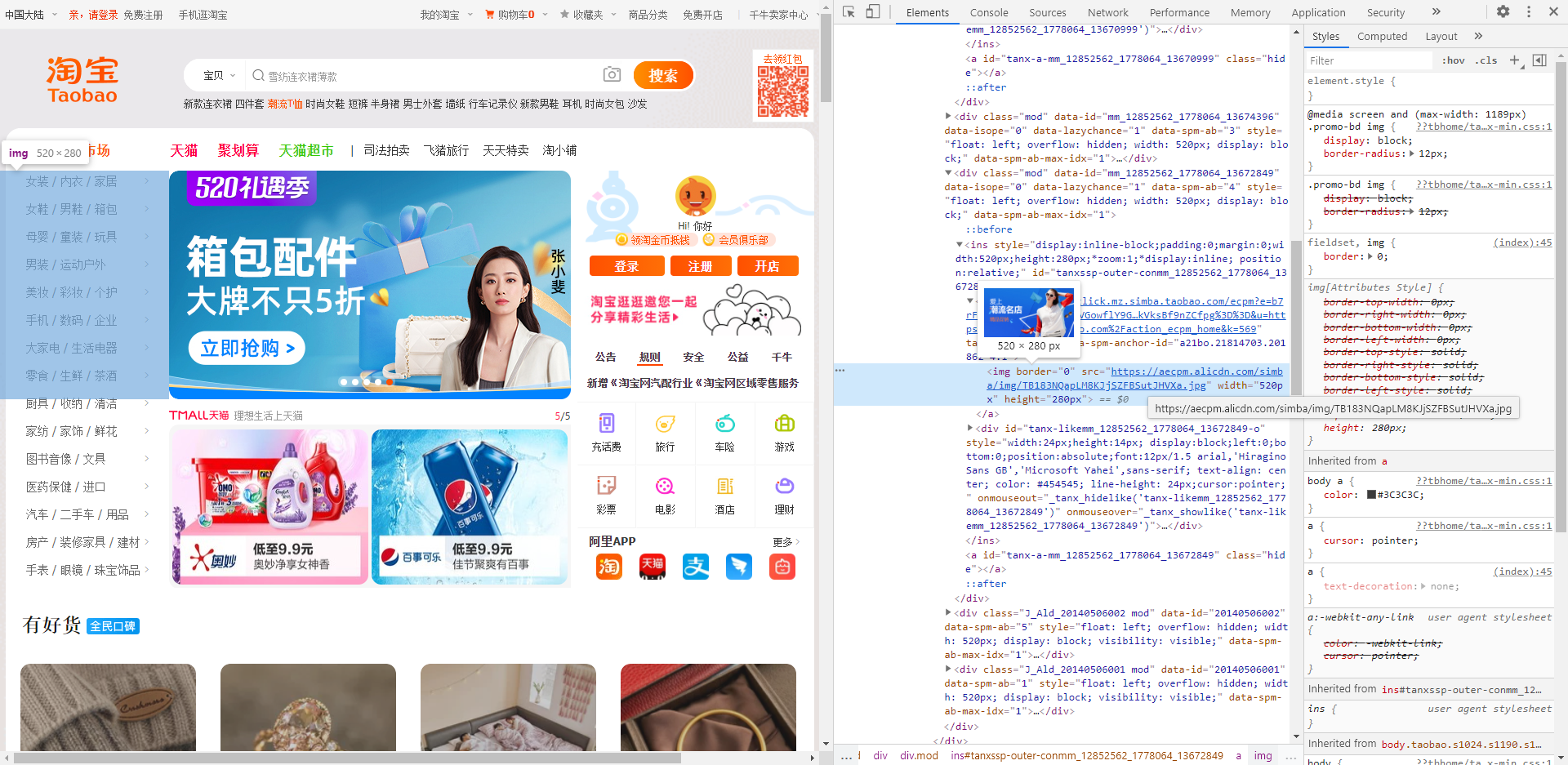Open the Network tab
Image resolution: width=1568 pixels, height=765 pixels.
(1108, 12)
